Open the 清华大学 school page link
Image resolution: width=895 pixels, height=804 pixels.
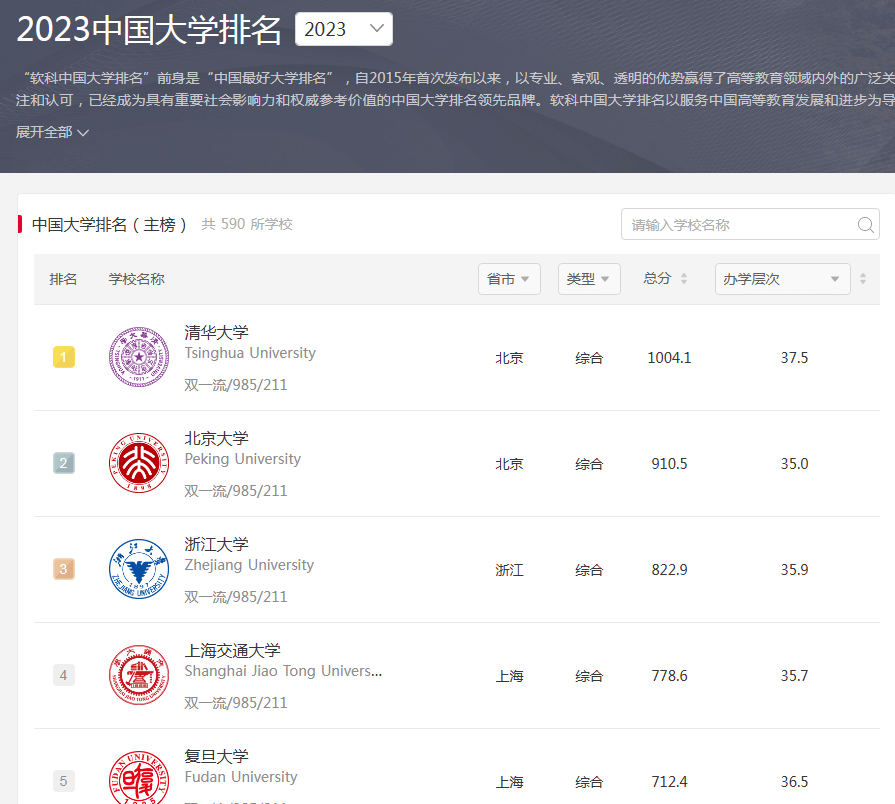point(216,333)
